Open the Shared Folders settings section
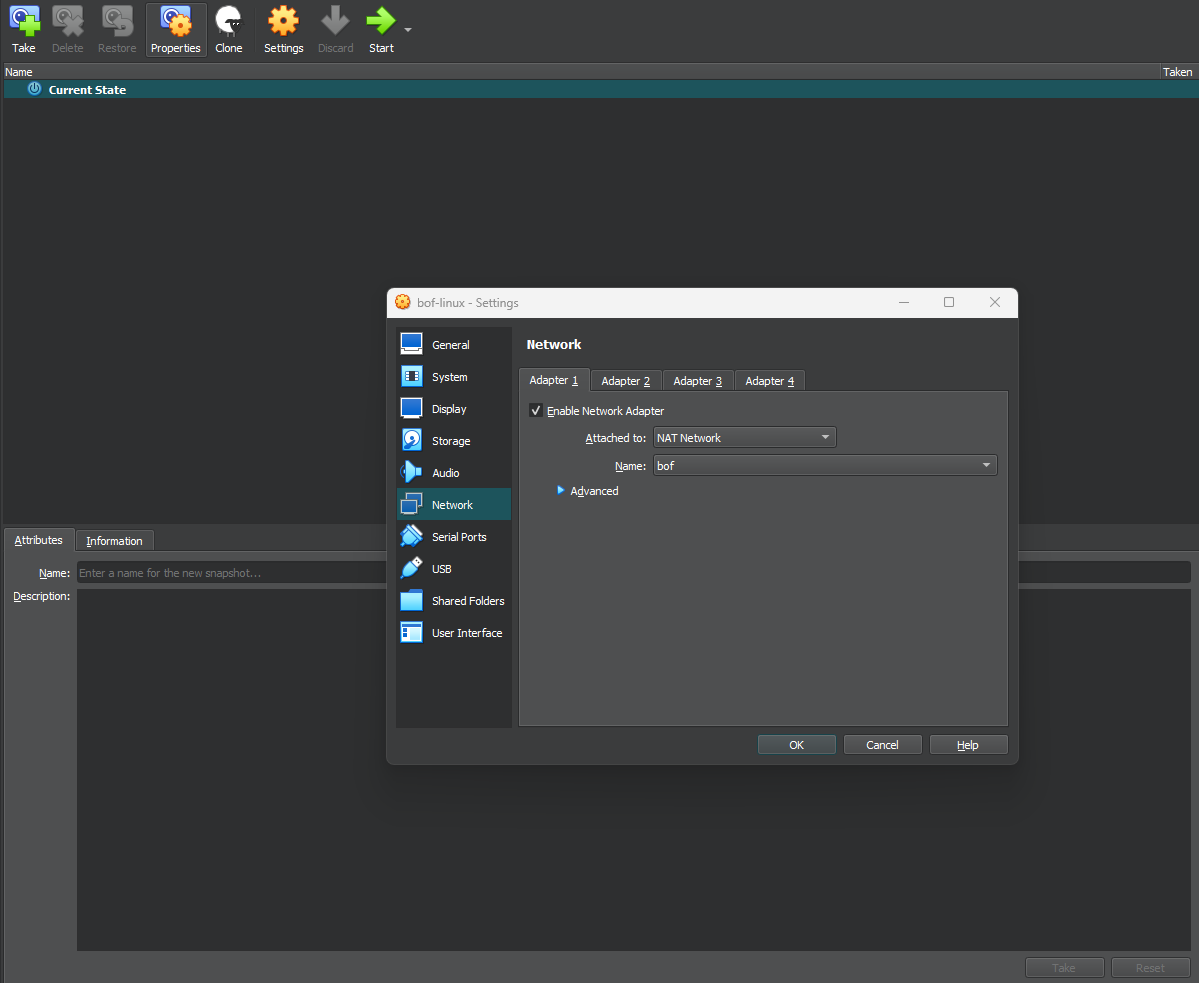 point(467,601)
